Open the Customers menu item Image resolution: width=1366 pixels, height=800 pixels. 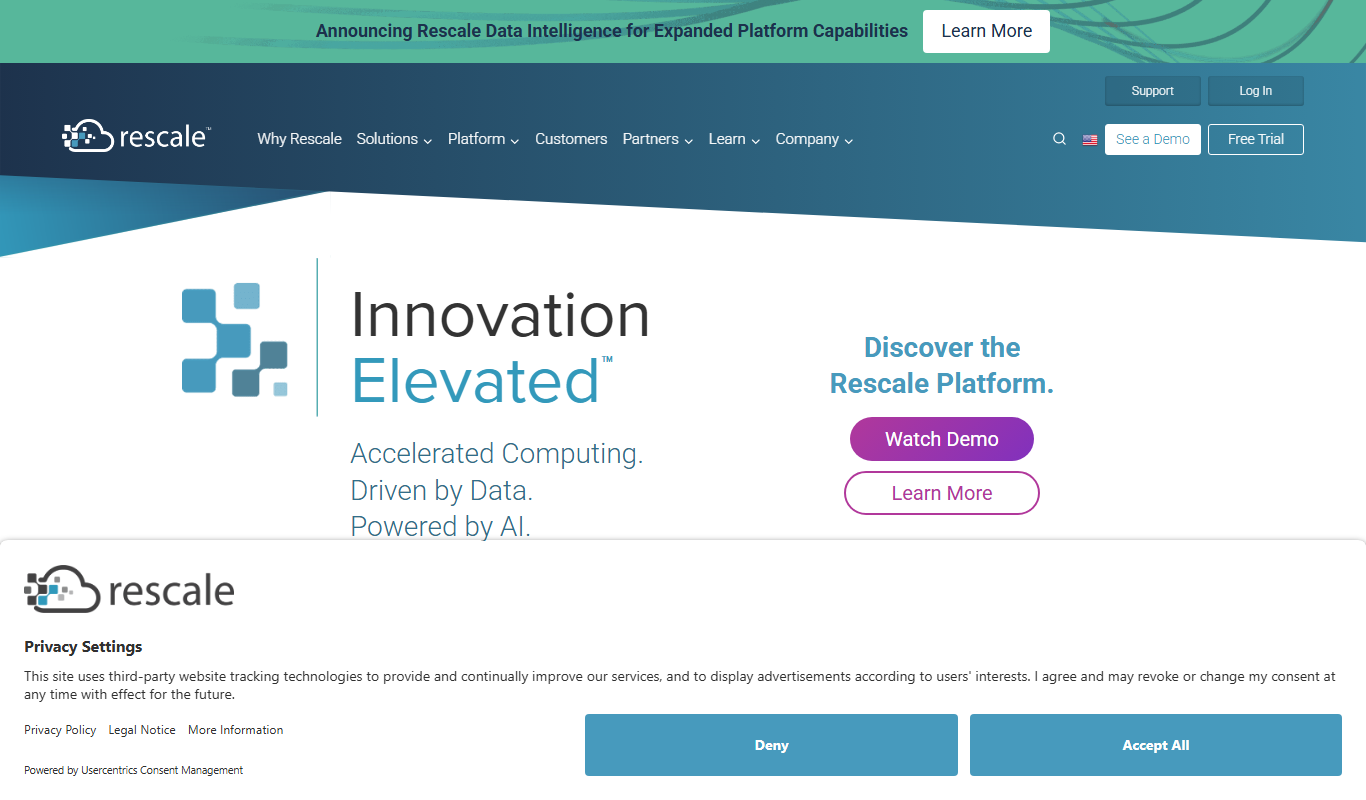coord(571,139)
